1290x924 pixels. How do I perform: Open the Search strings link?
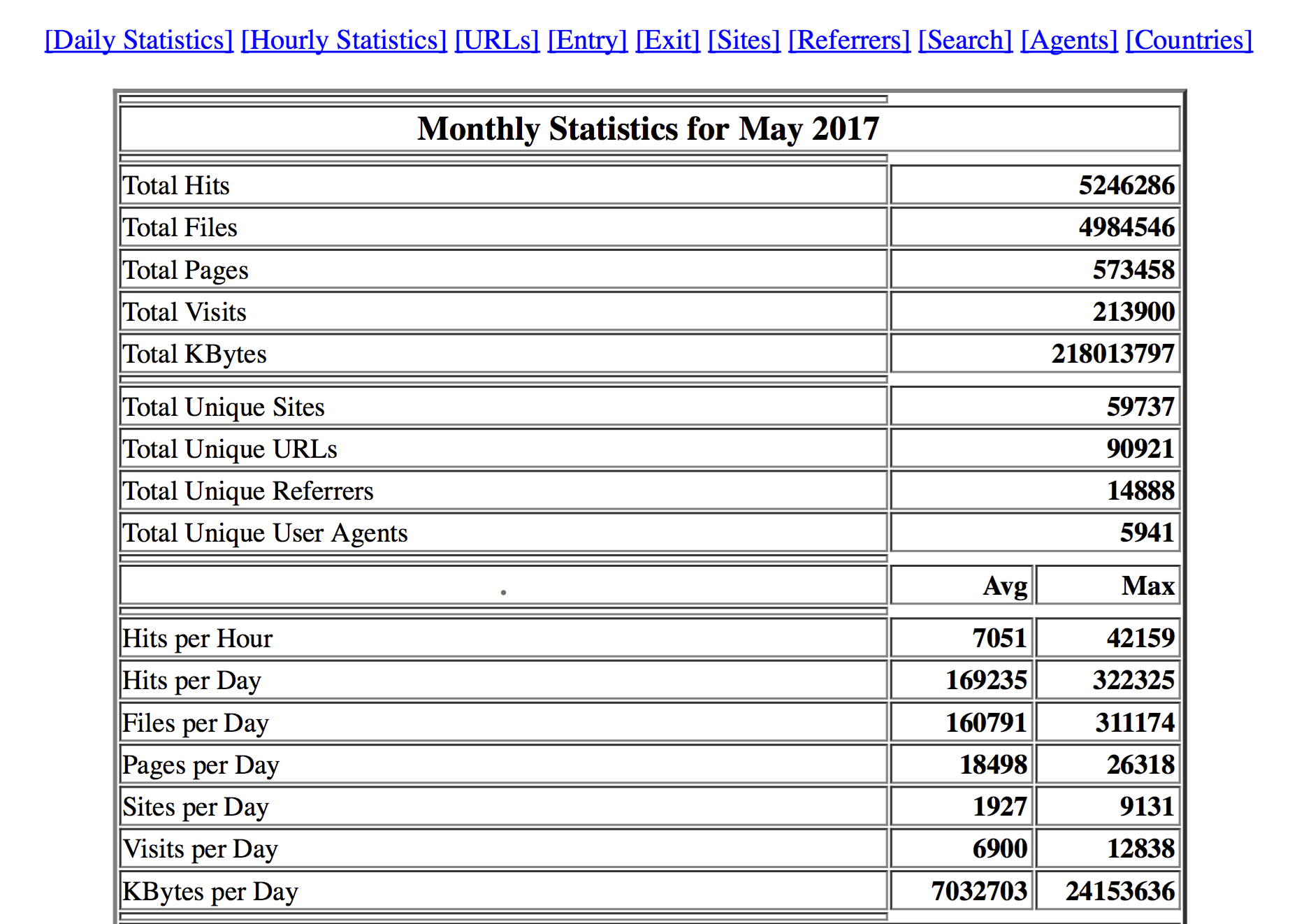click(x=965, y=41)
